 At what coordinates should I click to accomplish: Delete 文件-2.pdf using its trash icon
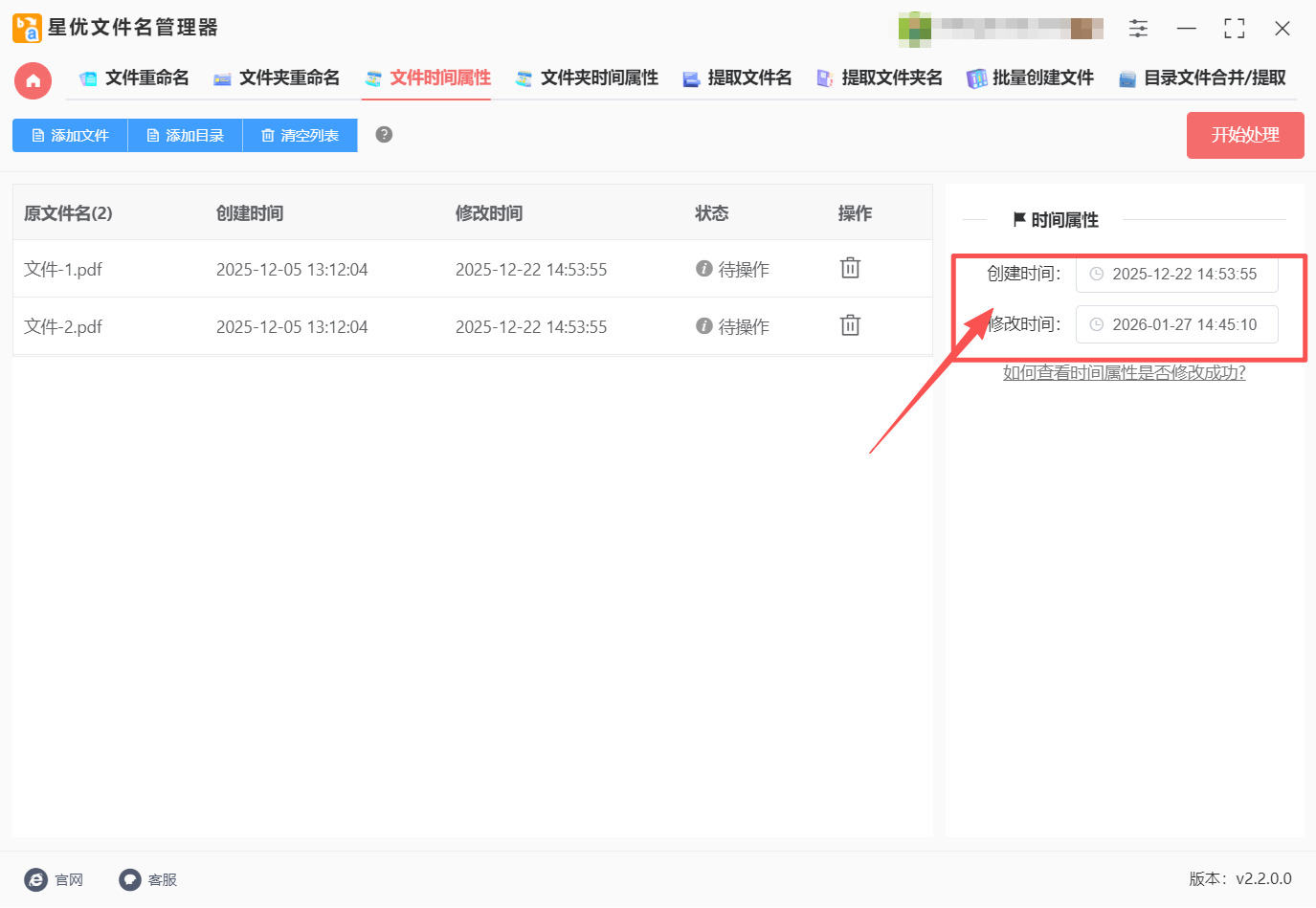tap(850, 325)
